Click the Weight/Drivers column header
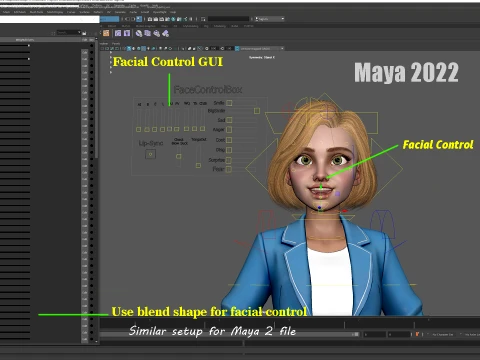Image resolution: width=480 pixels, height=360 pixels. [x=25, y=40]
